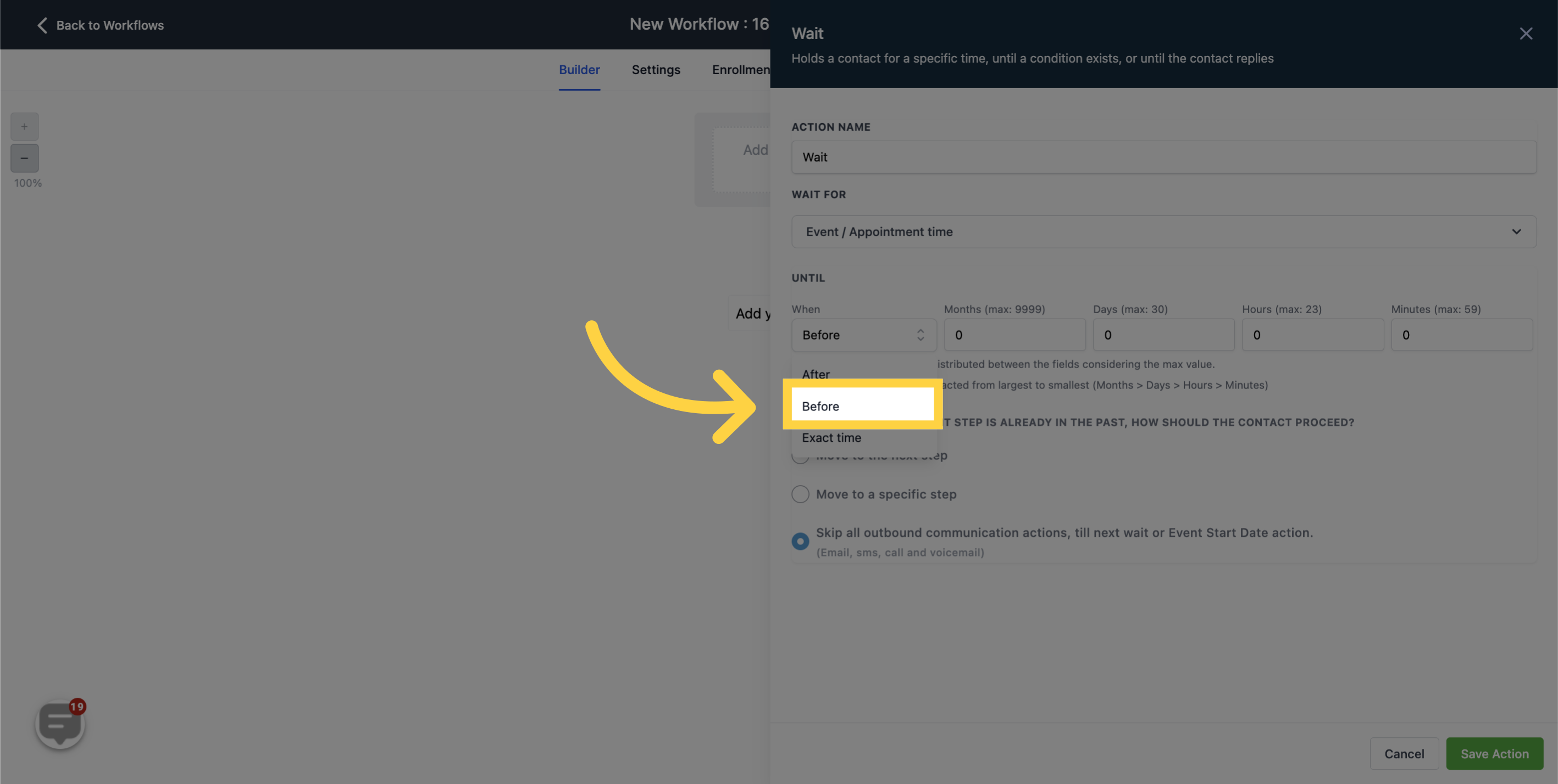Viewport: 1558px width, 784px height.
Task: Select Move to a specific step radio
Action: (800, 494)
